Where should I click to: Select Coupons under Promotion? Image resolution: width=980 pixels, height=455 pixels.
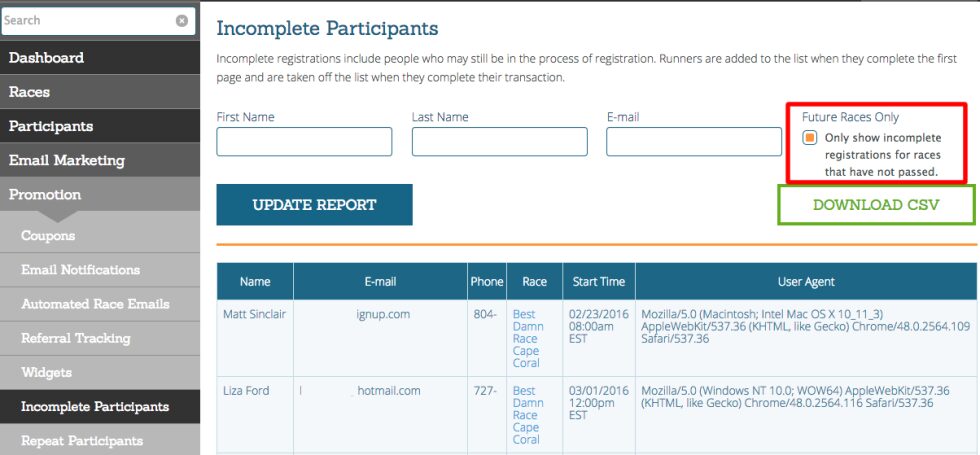point(100,236)
